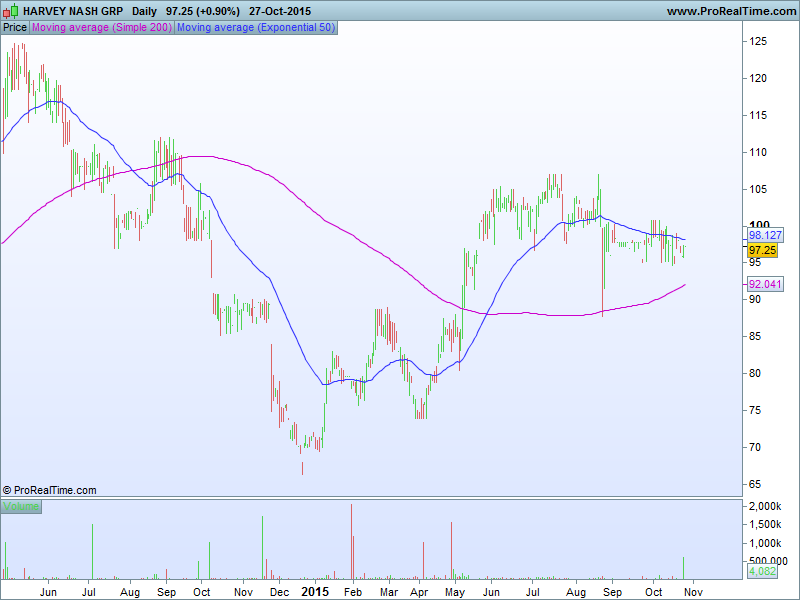Click the 97.25 (+0.90%) price change text
The height and width of the screenshot is (600, 800).
[x=203, y=10]
